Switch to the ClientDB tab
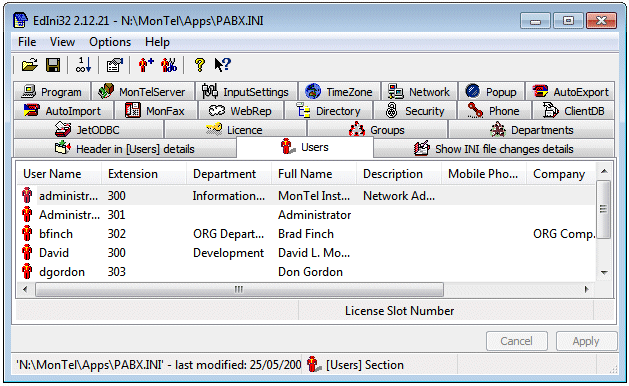This screenshot has width=629, height=386. pos(573,110)
